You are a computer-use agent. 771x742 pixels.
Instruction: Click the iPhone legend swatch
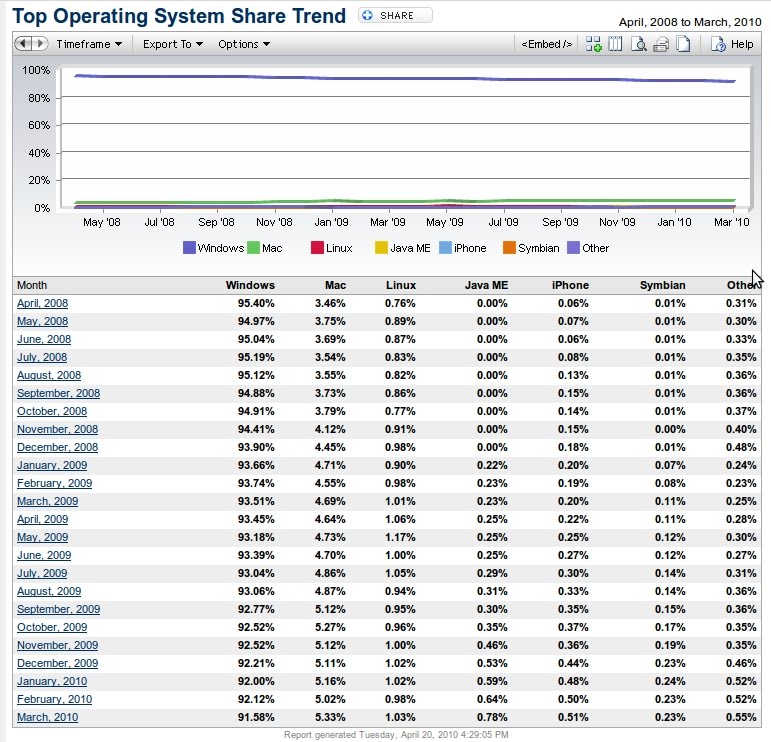(x=445, y=248)
